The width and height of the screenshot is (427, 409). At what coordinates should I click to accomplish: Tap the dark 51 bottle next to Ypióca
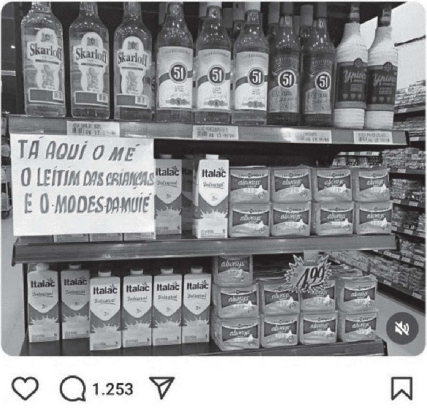click(318, 67)
